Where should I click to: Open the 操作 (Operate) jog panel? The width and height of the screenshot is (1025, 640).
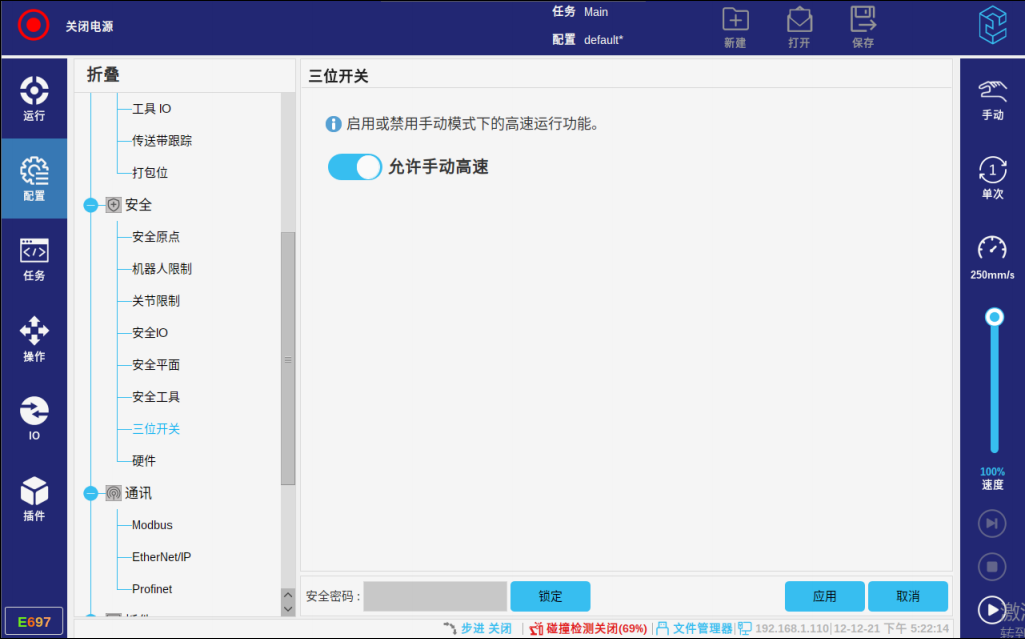coord(34,339)
